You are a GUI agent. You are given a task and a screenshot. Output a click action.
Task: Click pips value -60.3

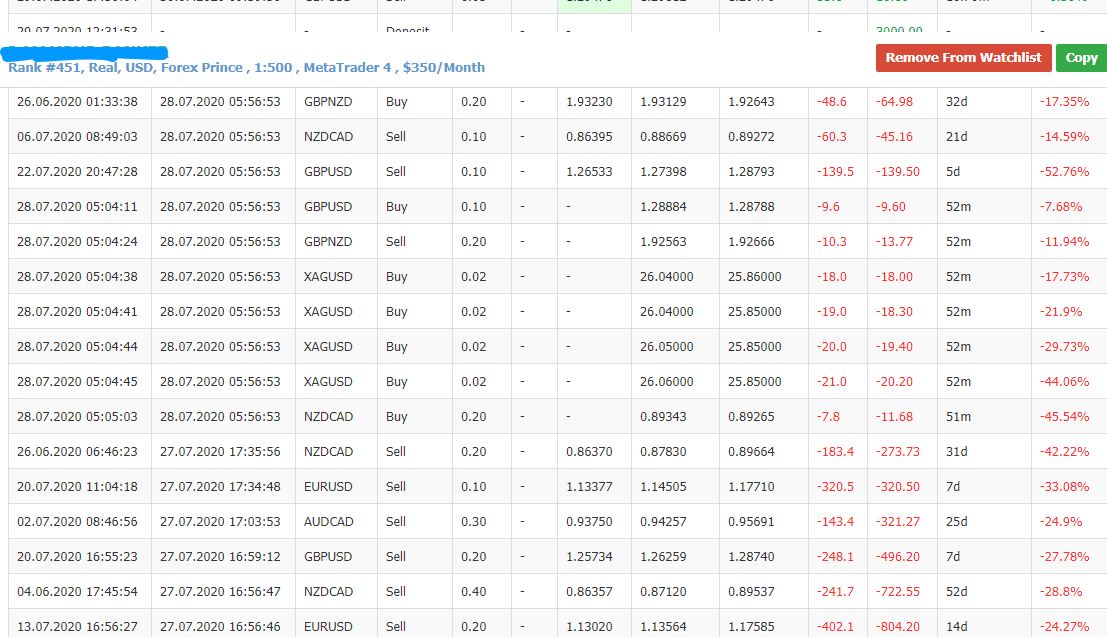point(832,136)
